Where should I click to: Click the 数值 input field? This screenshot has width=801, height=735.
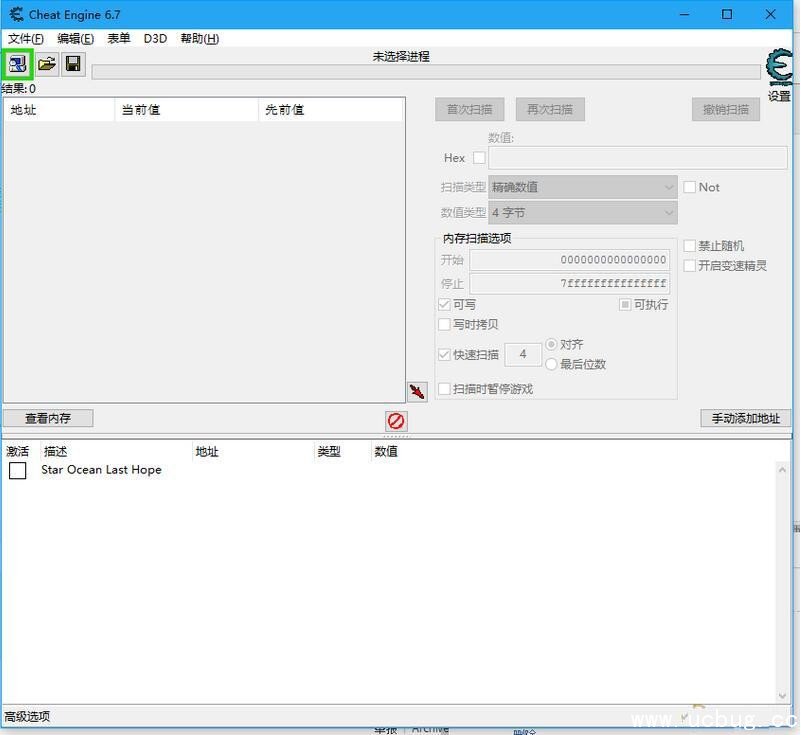[637, 158]
